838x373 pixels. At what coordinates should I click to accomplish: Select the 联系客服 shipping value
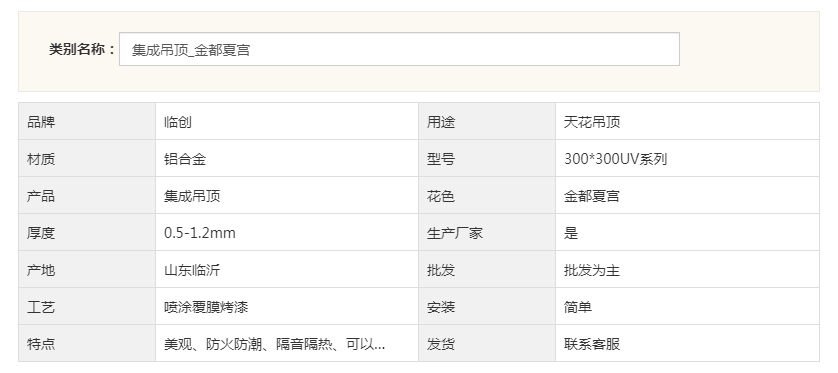(592, 344)
